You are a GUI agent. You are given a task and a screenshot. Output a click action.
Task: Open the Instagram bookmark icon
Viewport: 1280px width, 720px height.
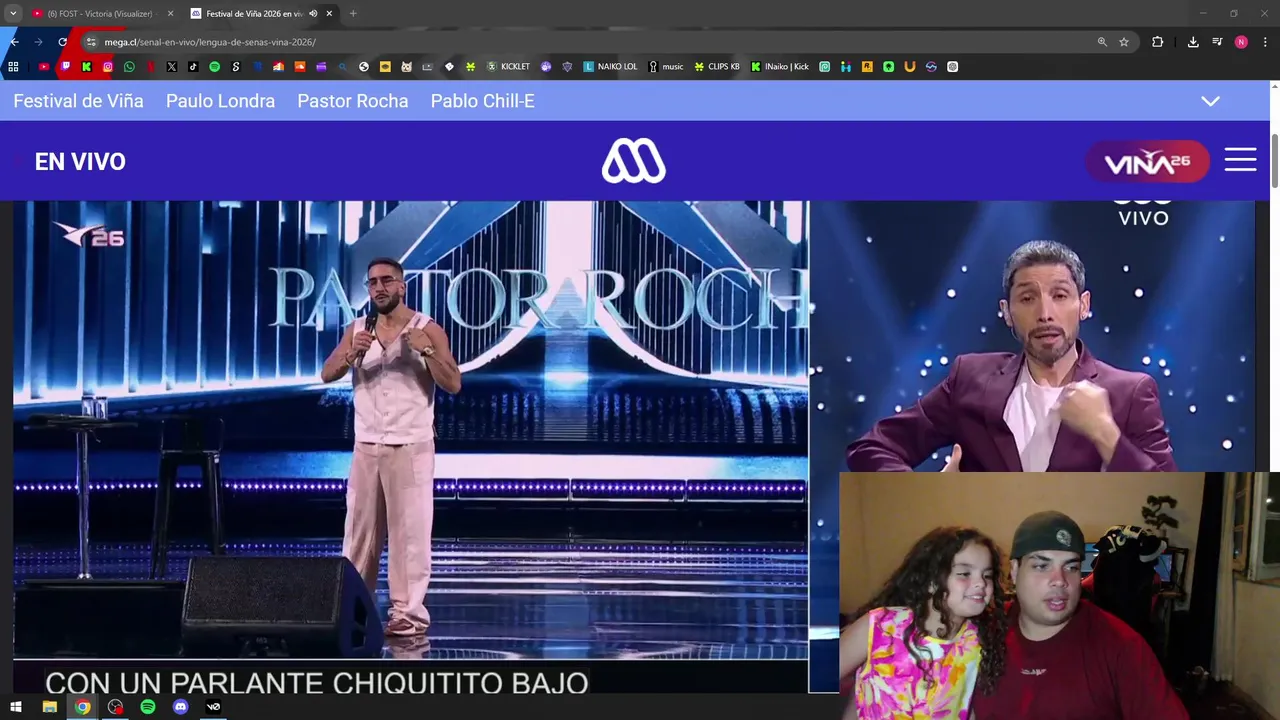(x=108, y=67)
